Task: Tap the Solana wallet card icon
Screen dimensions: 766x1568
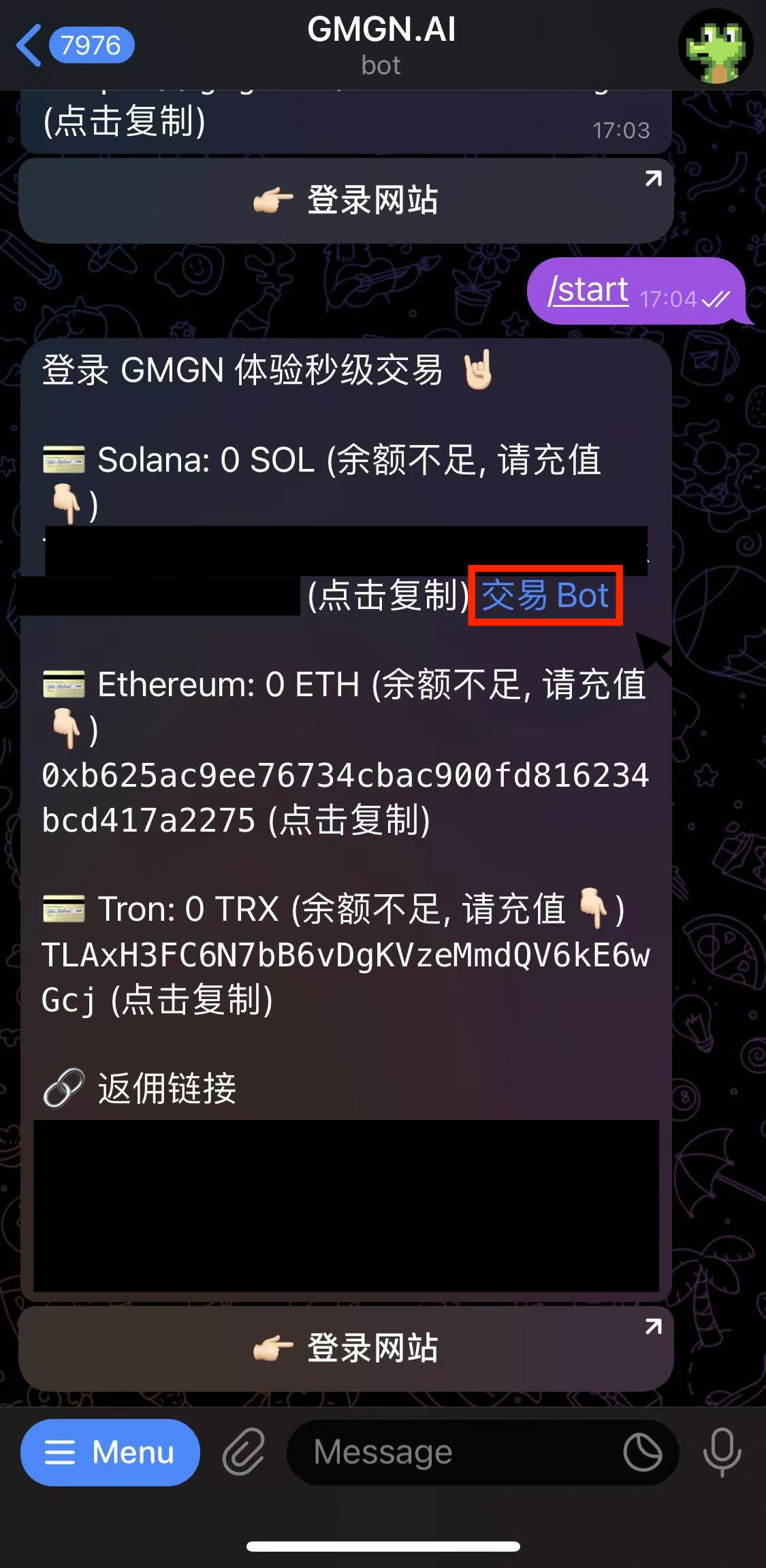Action: (64, 459)
